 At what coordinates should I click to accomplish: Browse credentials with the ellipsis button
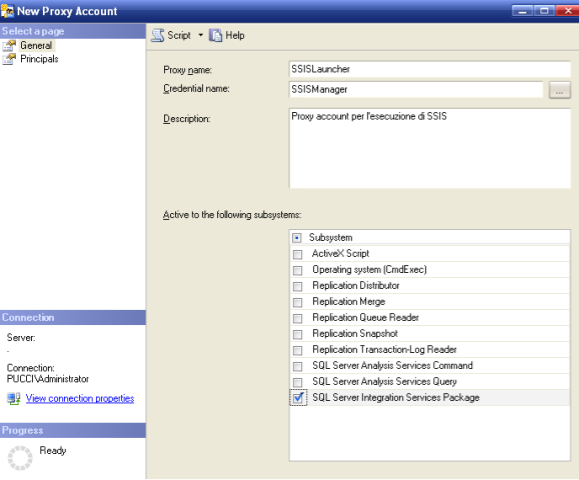click(559, 90)
